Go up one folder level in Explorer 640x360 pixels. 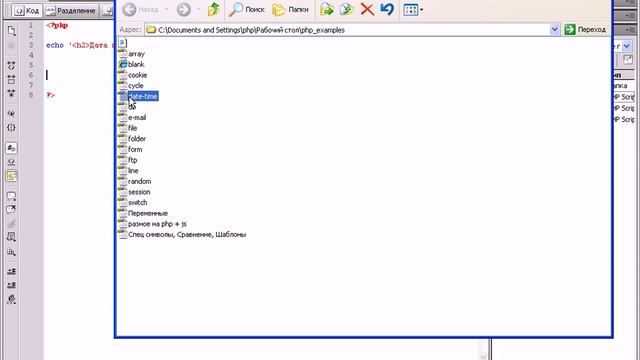point(214,9)
